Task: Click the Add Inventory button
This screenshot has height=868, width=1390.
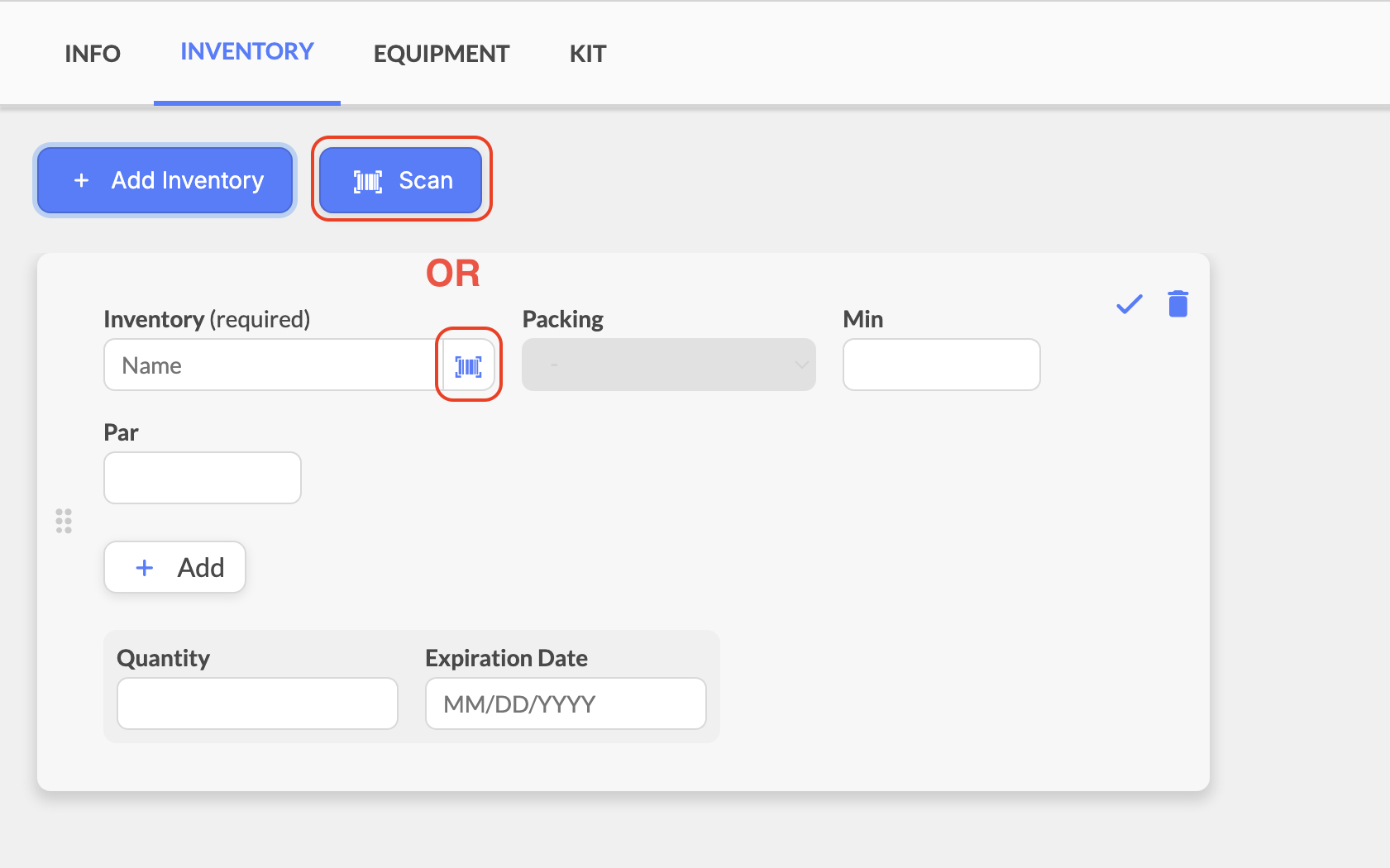Action: pos(165,180)
